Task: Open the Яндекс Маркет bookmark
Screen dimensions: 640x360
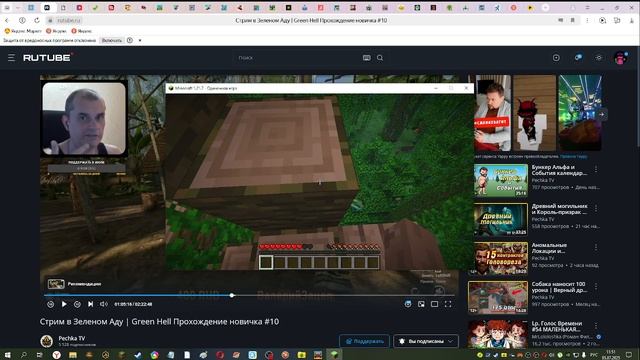Action: pos(23,31)
